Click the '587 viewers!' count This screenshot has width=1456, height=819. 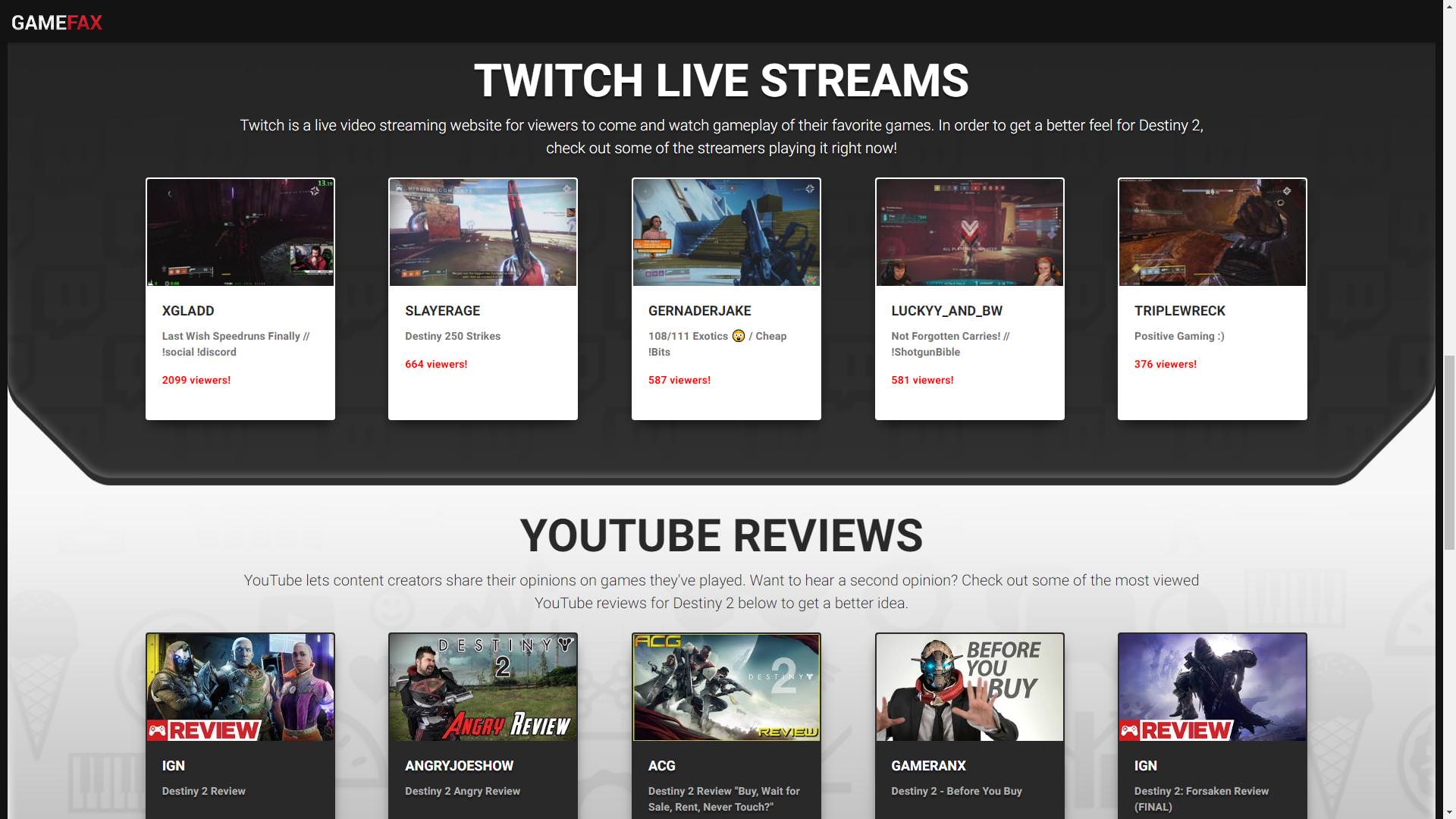tap(679, 380)
